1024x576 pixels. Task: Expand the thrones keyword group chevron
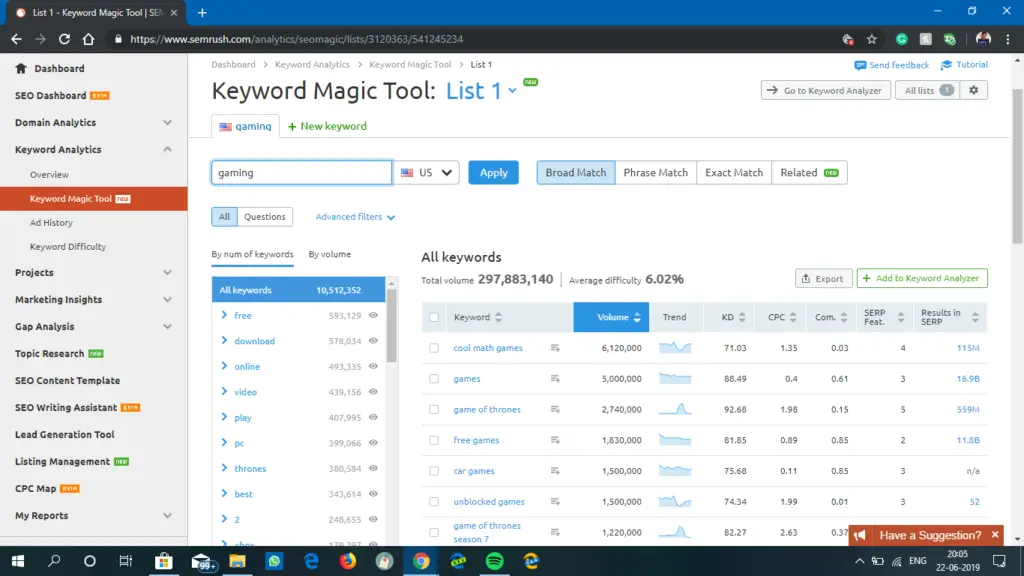(224, 468)
